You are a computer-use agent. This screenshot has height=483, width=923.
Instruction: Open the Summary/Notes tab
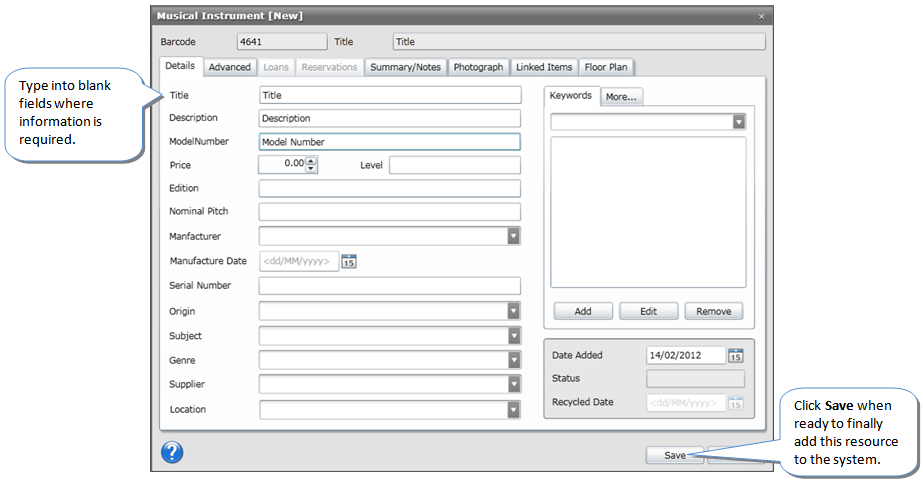(405, 67)
